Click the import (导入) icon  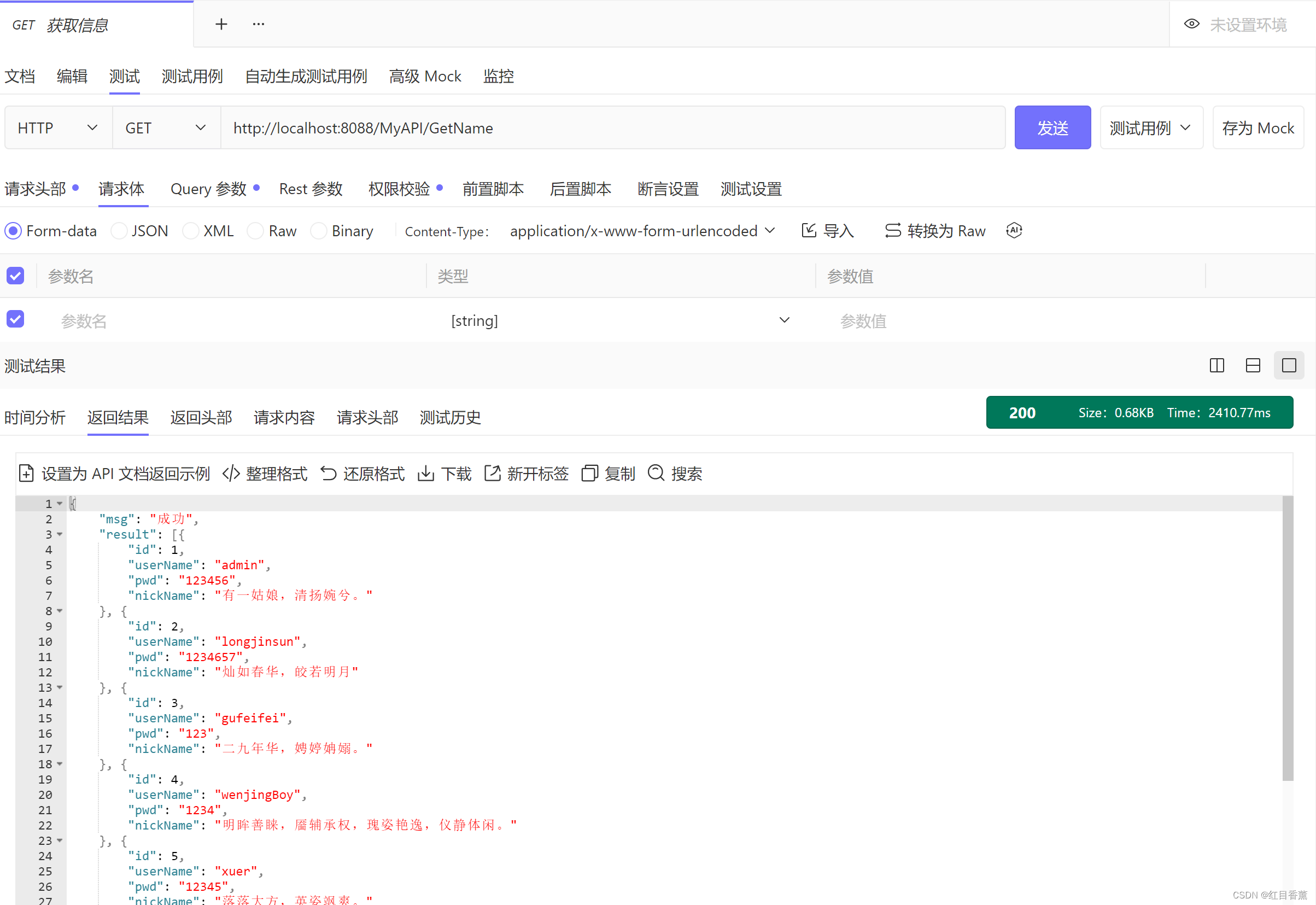click(x=809, y=231)
